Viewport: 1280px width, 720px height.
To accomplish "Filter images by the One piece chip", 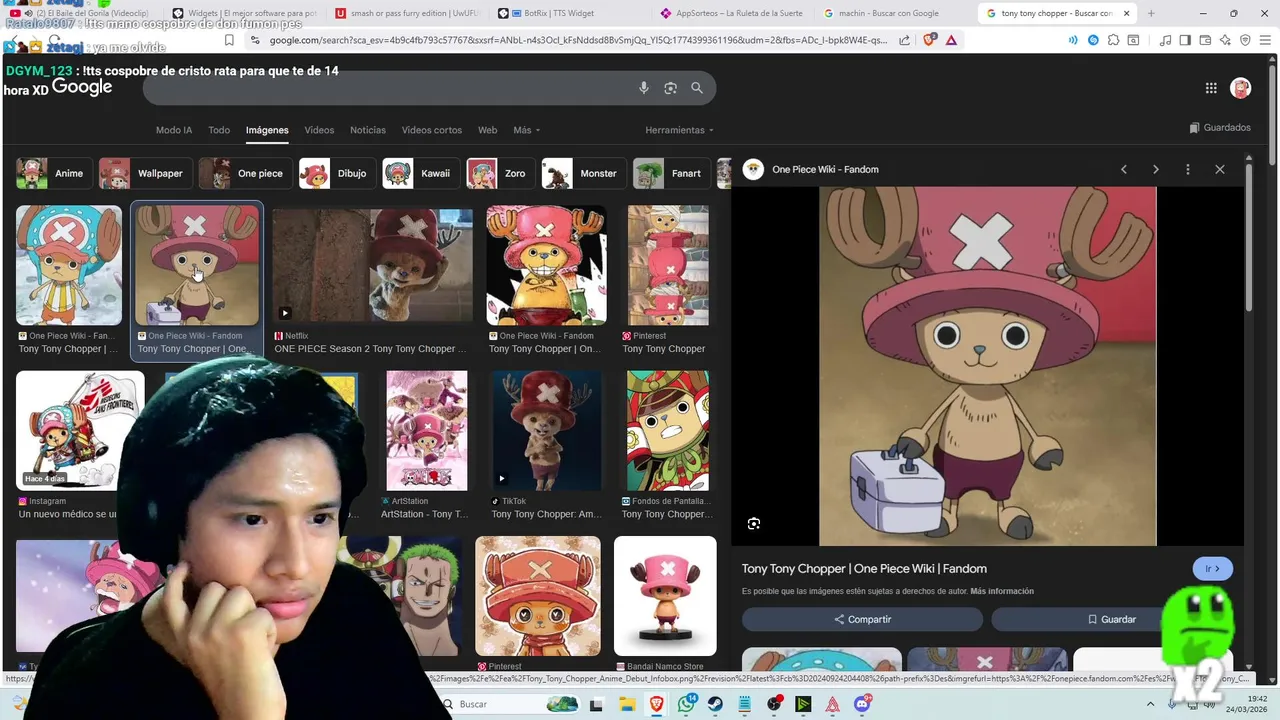I will tap(245, 173).
